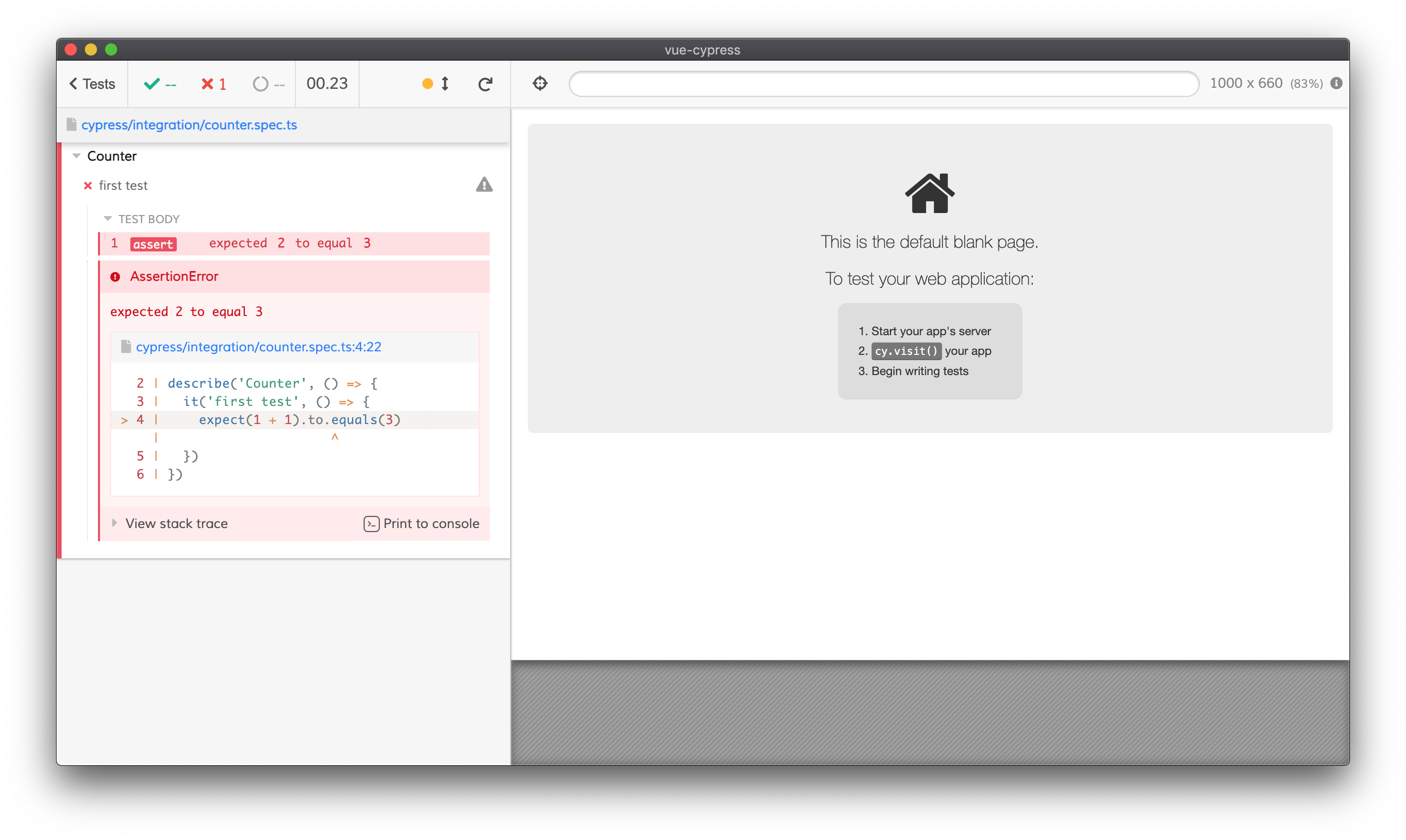Click the cy.visit() code label
Viewport: 1406px width, 840px height.
tap(906, 351)
